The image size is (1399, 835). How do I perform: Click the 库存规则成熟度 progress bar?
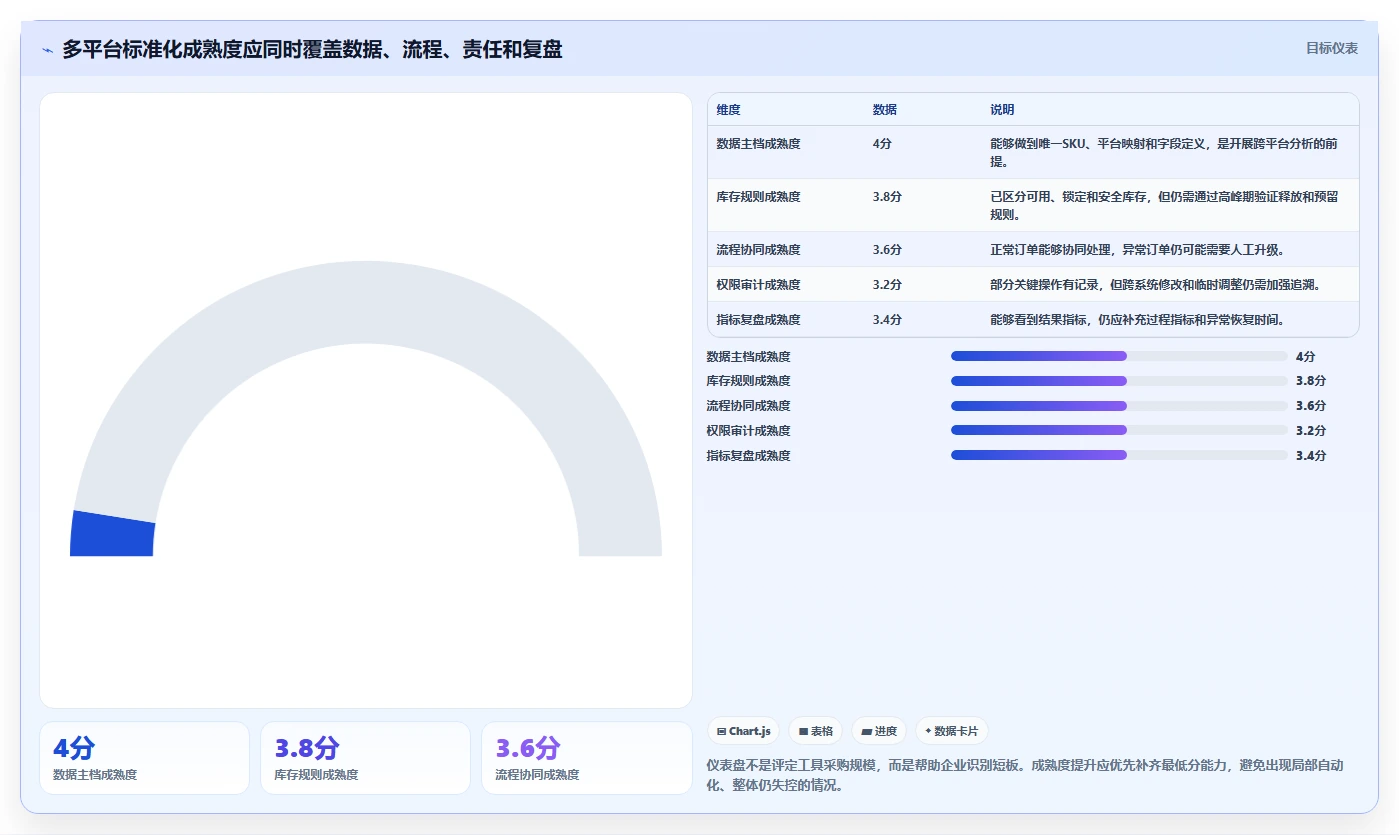pos(1119,381)
